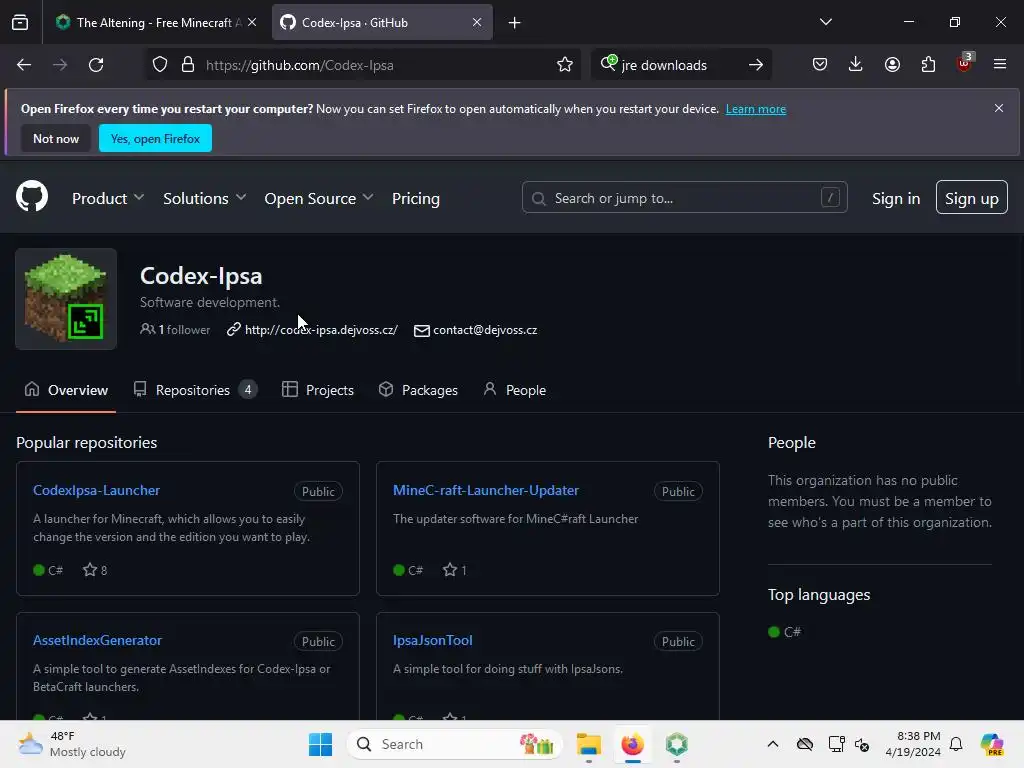Click the Sign up button
Viewport: 1024px width, 768px height.
coord(972,197)
